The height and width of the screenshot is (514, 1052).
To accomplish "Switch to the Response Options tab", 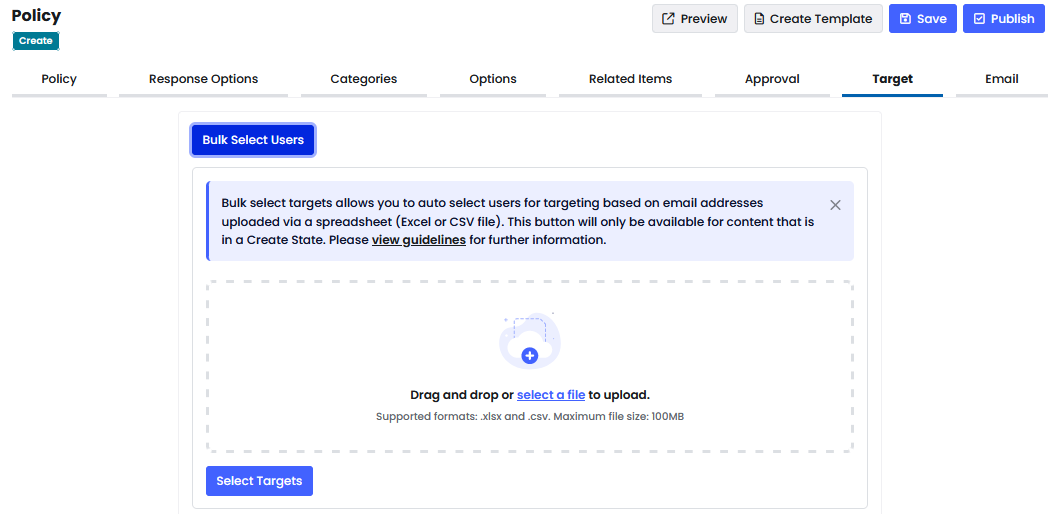I will click(x=203, y=79).
